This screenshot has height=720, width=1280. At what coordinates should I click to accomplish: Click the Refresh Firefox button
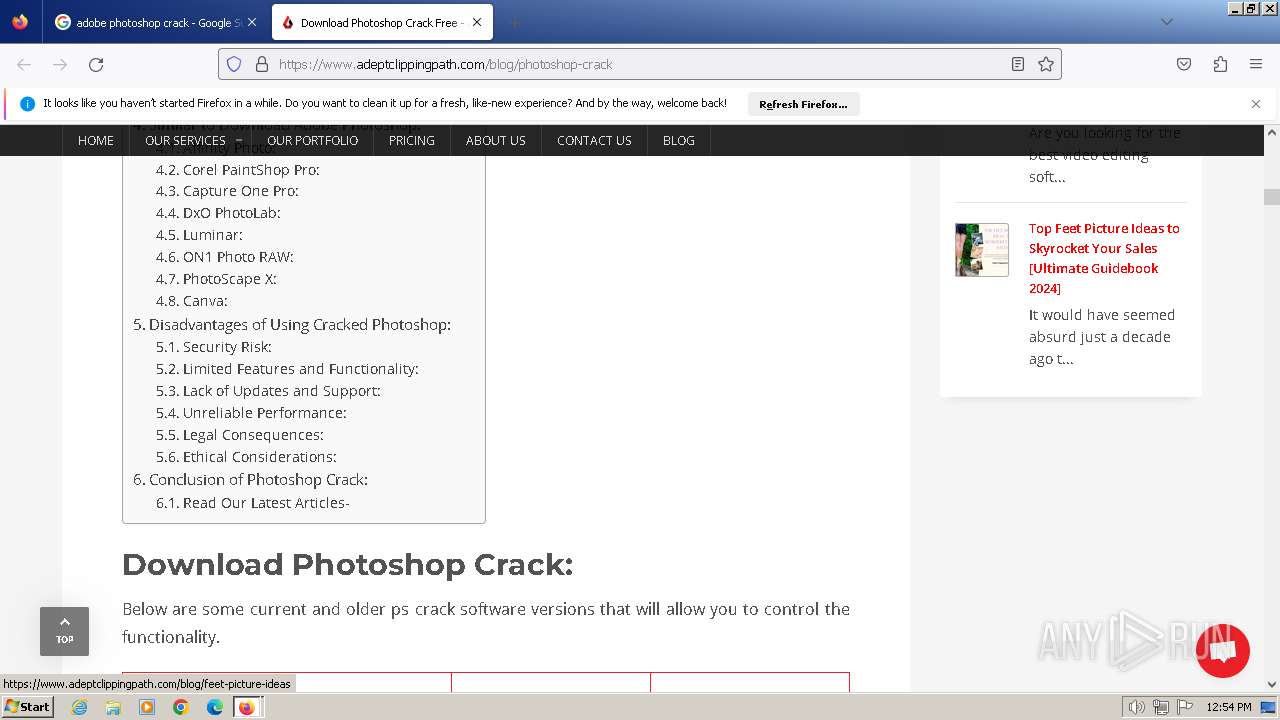(803, 104)
